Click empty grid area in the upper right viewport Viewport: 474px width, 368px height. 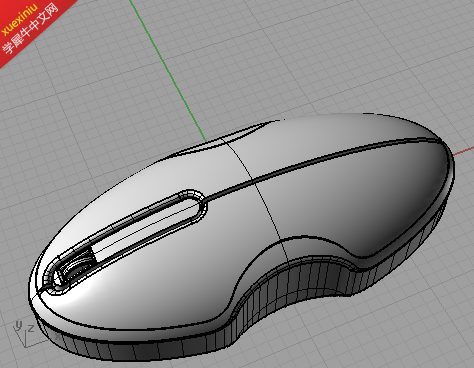367,50
